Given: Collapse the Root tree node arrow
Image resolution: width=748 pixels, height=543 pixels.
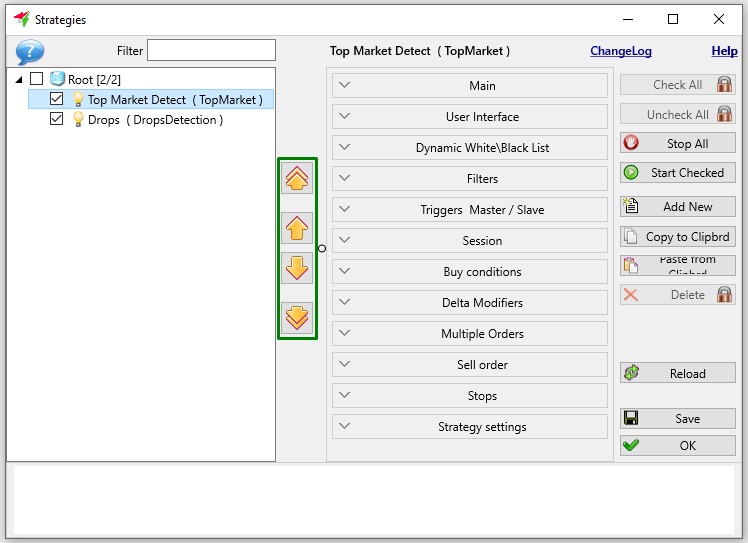Looking at the screenshot, I should click(x=19, y=79).
